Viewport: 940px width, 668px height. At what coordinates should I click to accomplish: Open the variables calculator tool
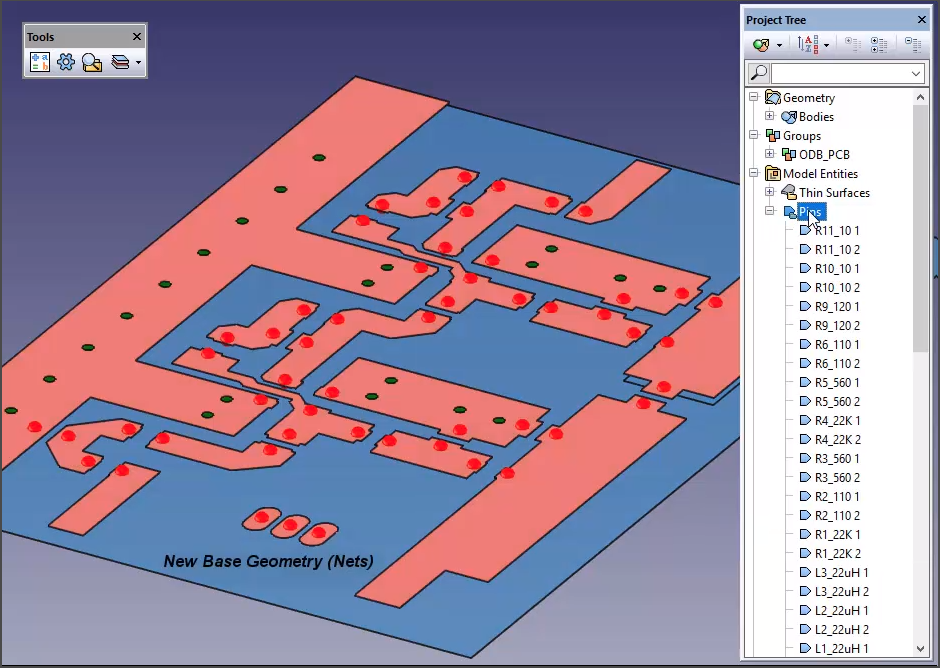40,62
